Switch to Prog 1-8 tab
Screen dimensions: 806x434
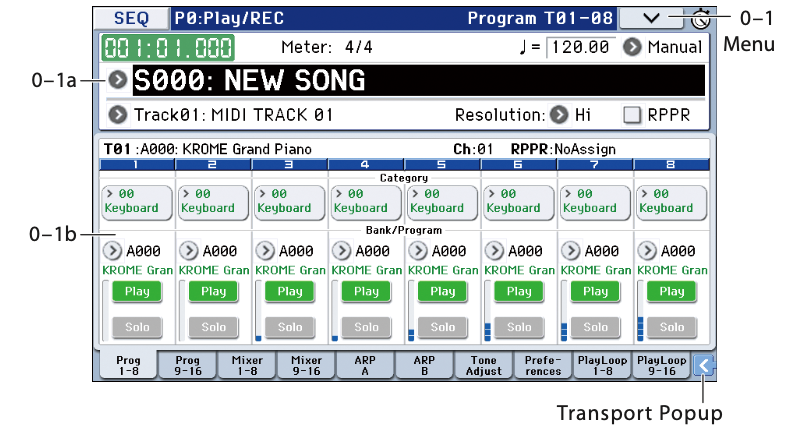tap(128, 366)
